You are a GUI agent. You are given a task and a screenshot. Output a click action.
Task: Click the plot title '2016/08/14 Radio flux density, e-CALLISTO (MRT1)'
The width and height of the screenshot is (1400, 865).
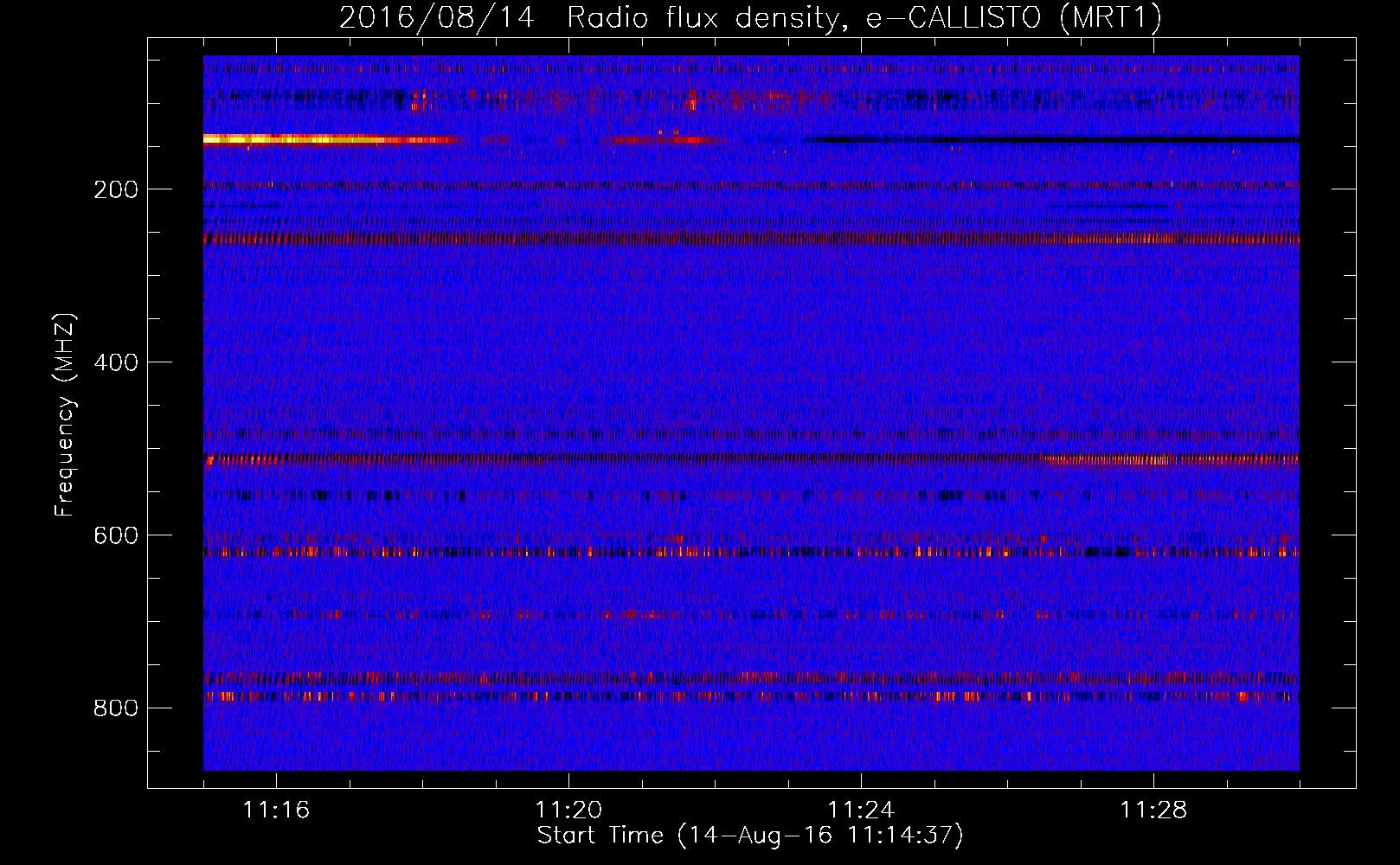point(750,18)
